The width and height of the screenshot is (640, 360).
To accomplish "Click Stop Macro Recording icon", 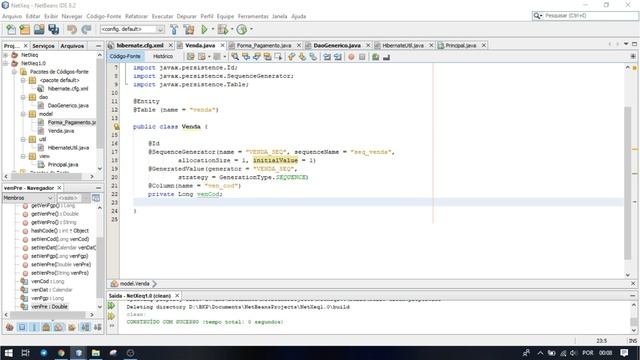I will (362, 57).
